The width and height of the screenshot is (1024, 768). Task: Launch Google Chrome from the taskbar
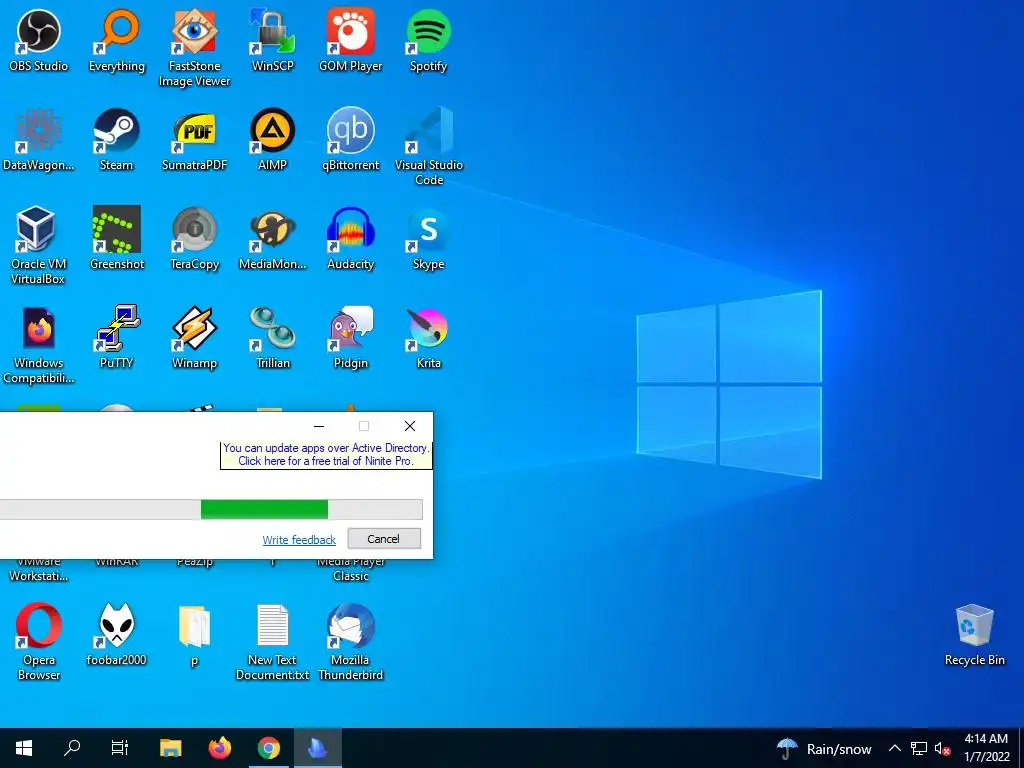point(268,748)
